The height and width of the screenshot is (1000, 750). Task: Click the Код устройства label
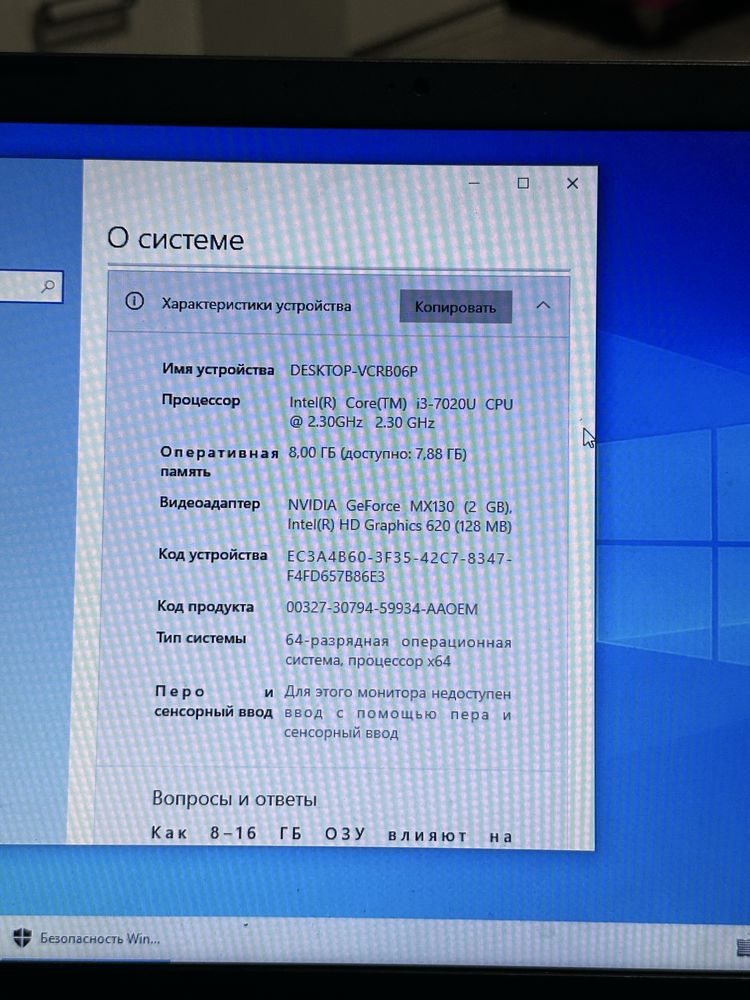(212, 555)
